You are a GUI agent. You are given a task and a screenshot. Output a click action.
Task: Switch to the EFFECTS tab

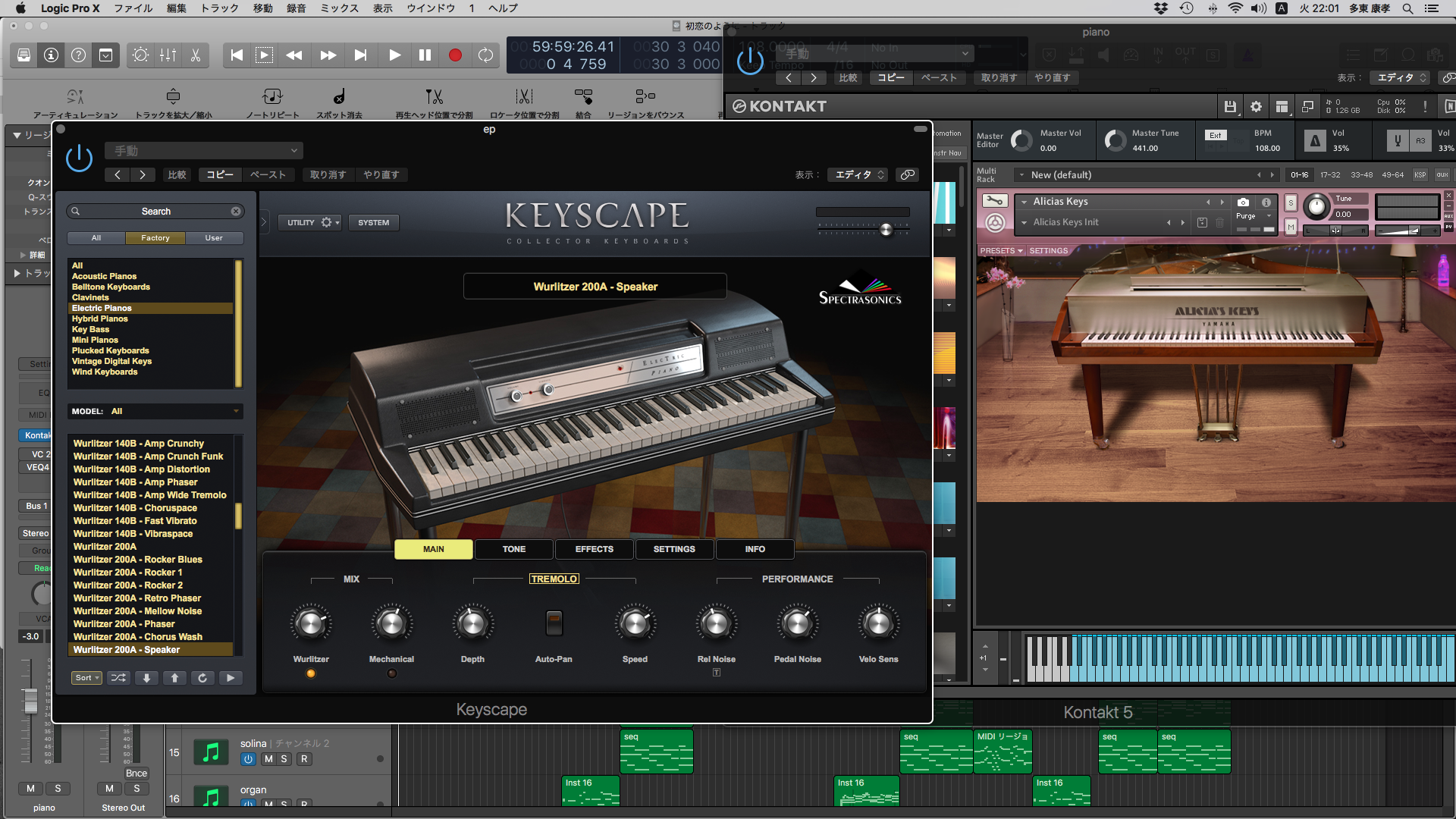pyautogui.click(x=594, y=549)
